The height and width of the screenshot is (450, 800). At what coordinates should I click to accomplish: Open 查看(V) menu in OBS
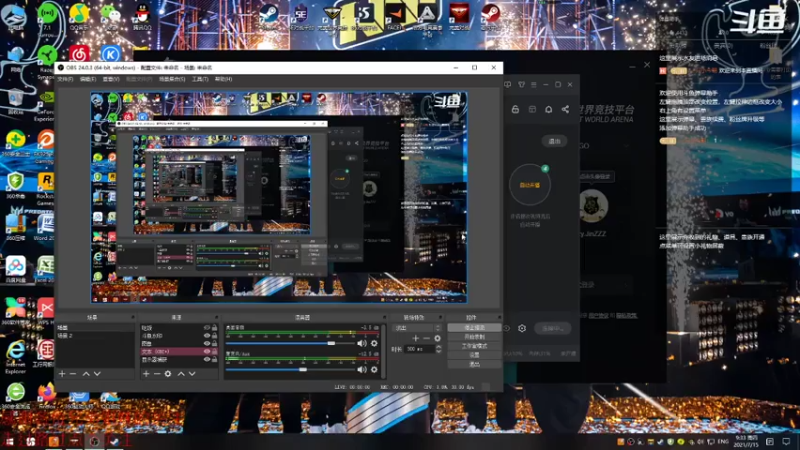tap(111, 79)
